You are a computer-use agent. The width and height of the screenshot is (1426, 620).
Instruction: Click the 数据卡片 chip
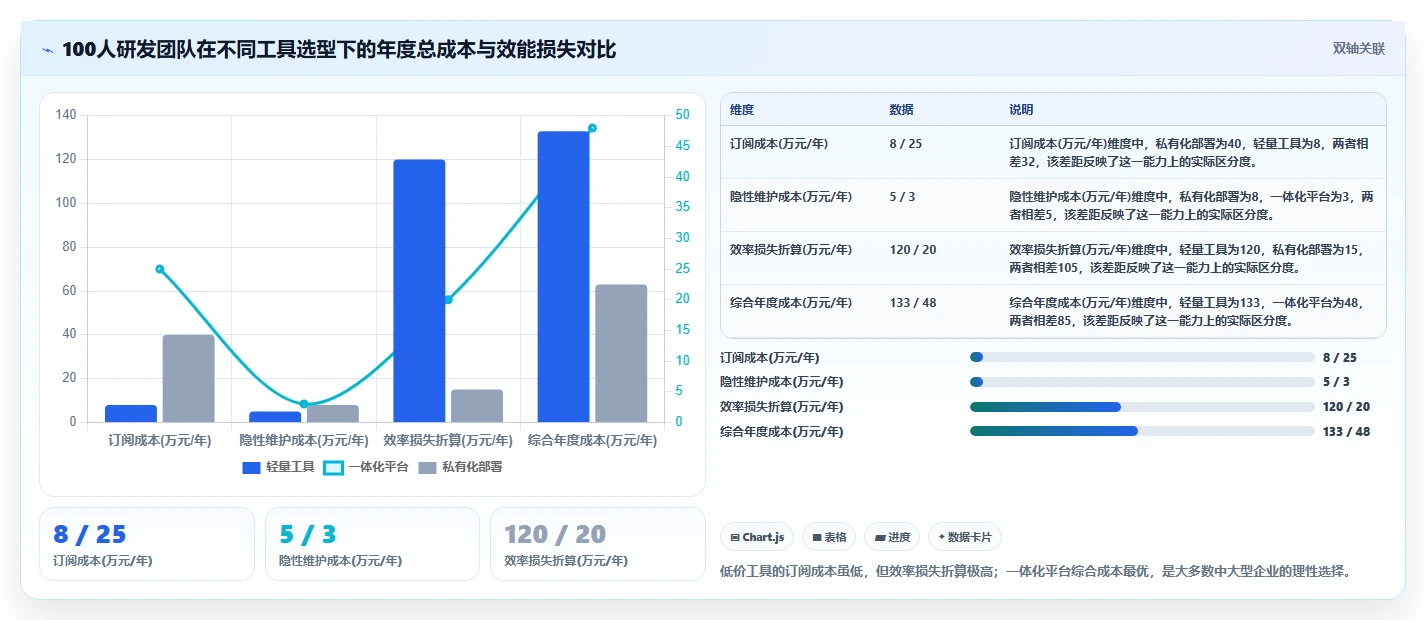965,537
